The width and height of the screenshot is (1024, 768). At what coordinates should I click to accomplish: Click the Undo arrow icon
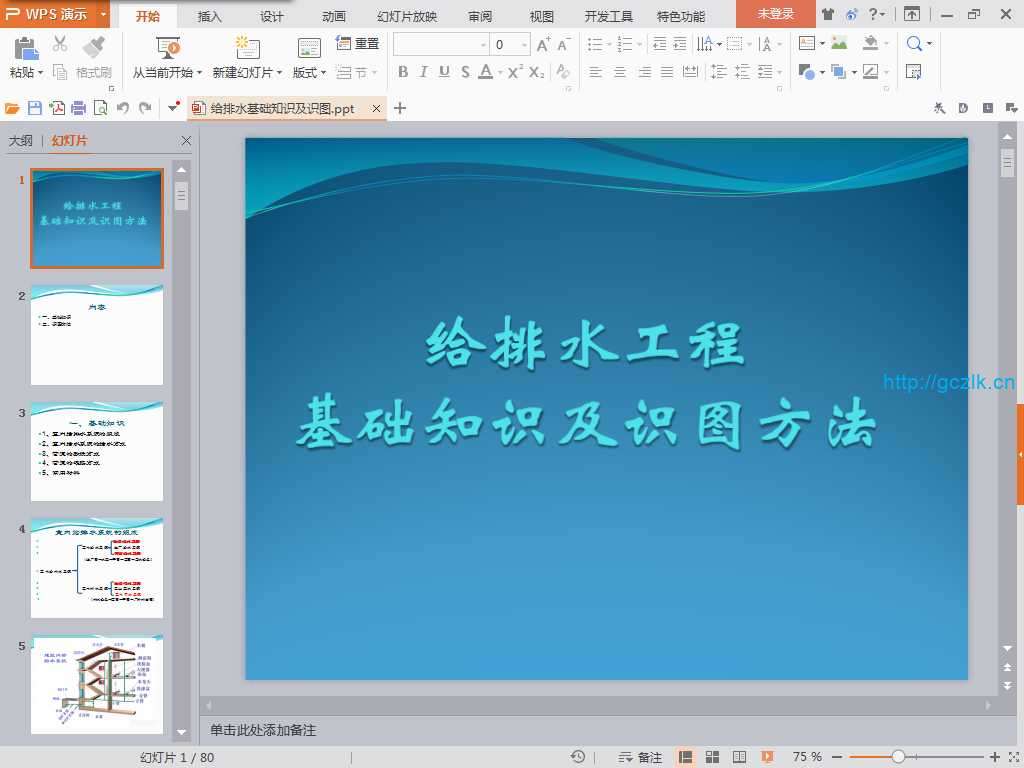pyautogui.click(x=122, y=108)
